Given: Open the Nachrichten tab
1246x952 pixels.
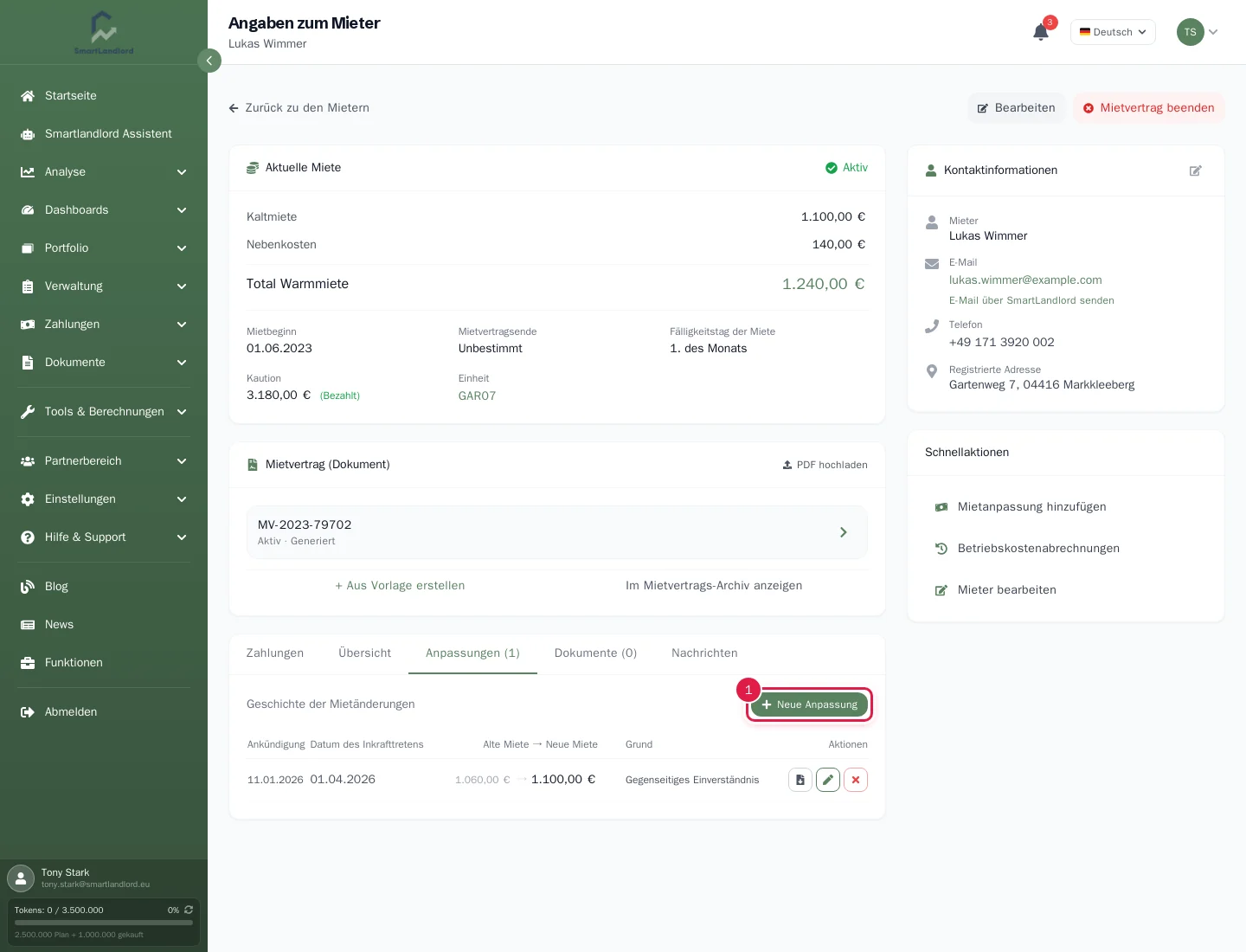Looking at the screenshot, I should point(704,653).
